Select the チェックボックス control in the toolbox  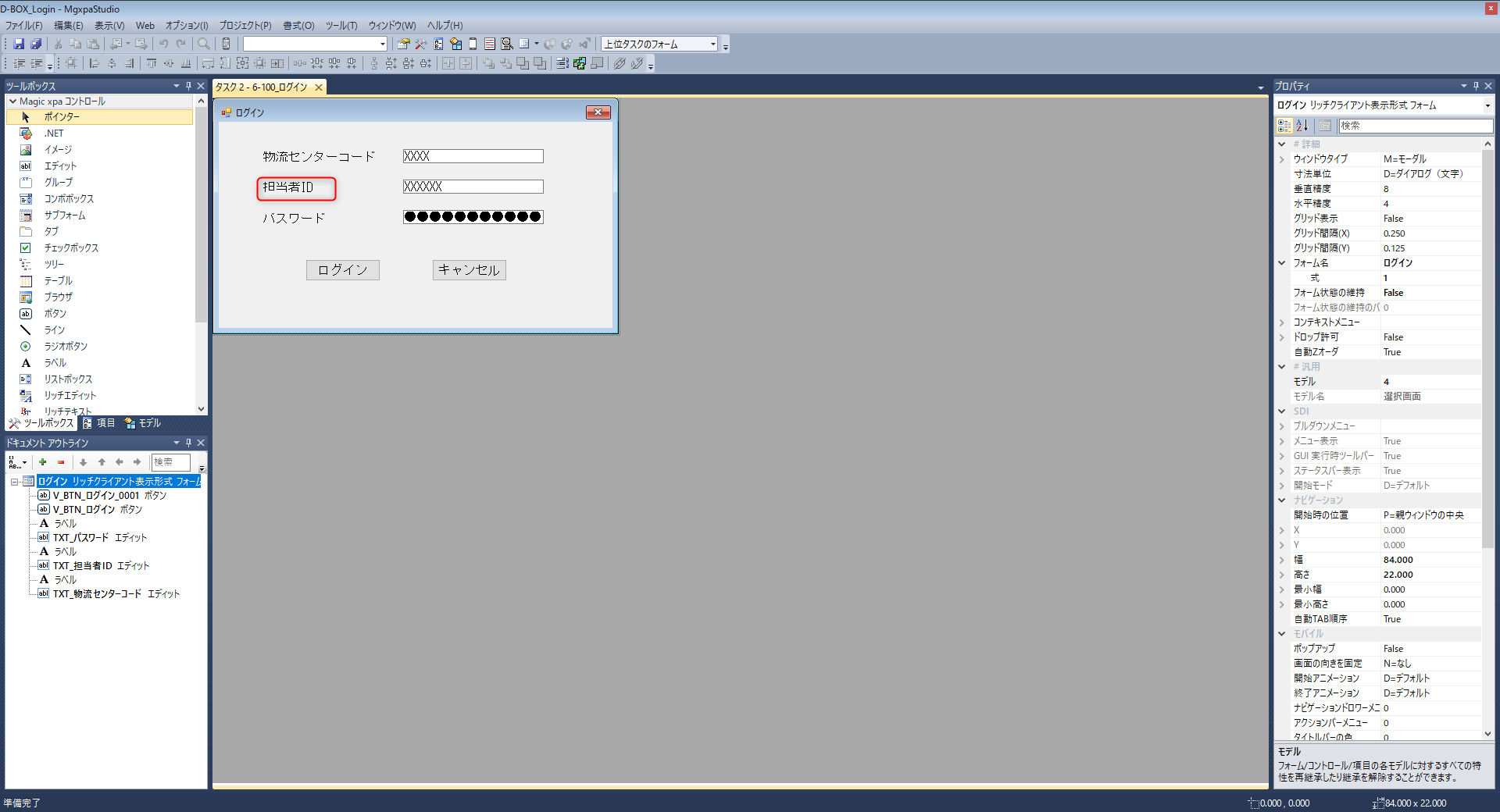70,248
